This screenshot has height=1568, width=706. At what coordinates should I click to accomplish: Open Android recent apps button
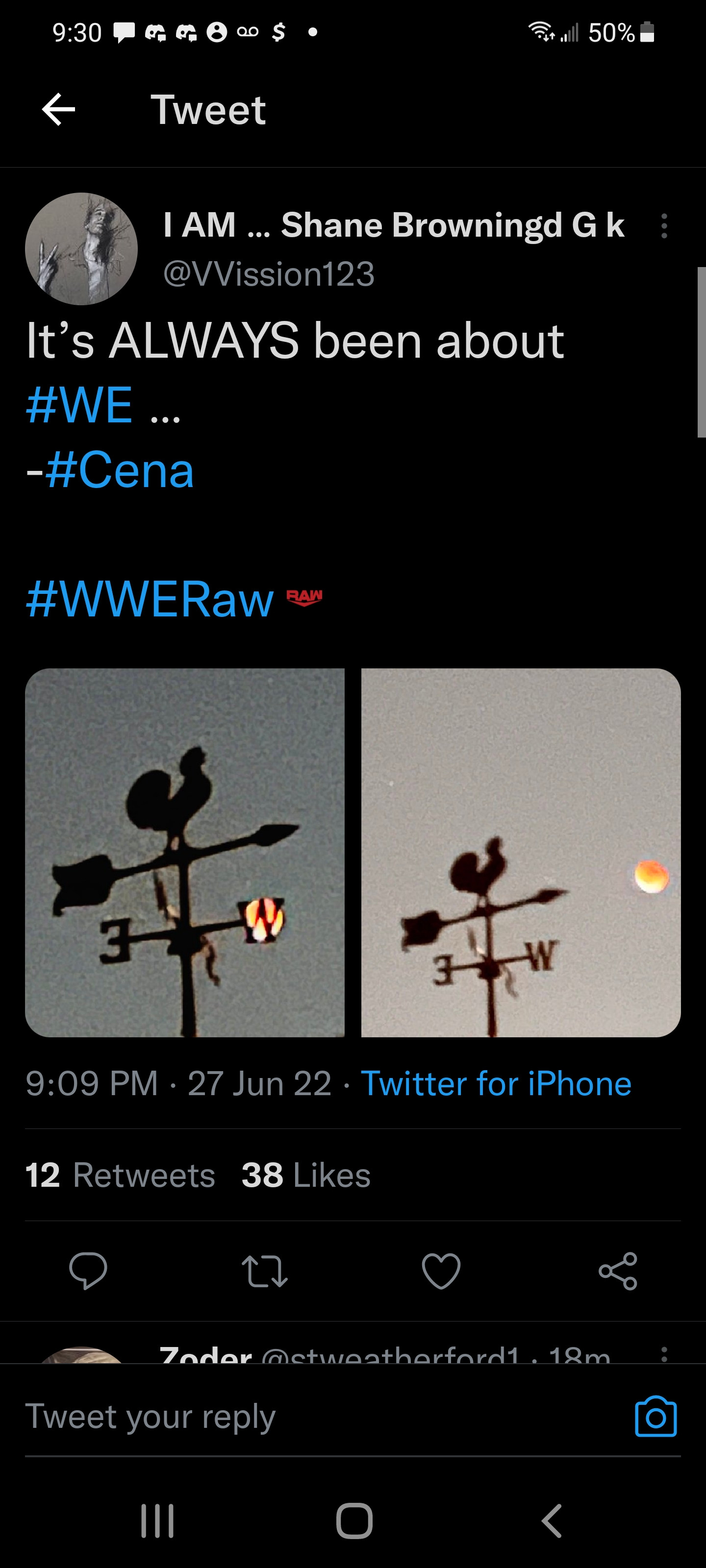pyautogui.click(x=157, y=1521)
